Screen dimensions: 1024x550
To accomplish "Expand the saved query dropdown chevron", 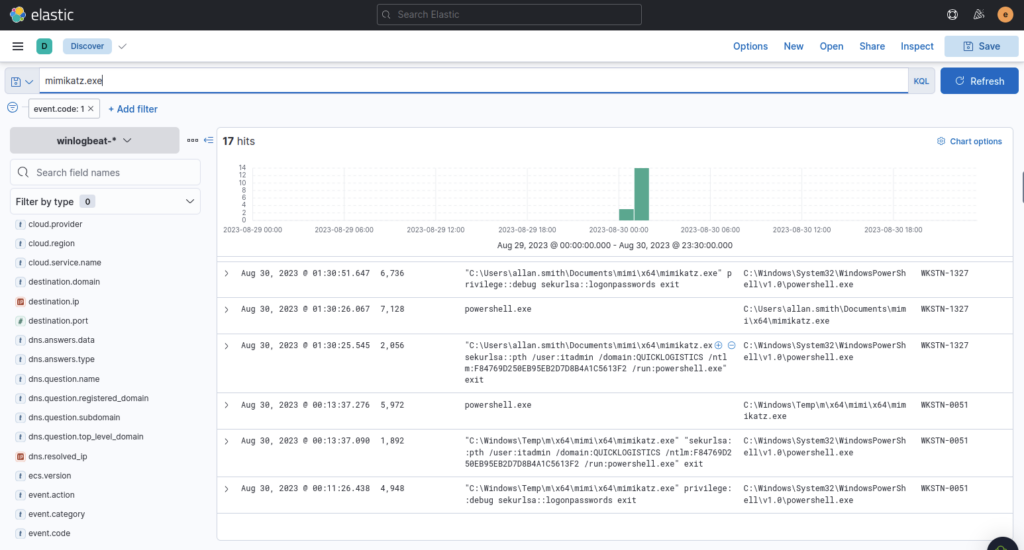I will coord(29,82).
